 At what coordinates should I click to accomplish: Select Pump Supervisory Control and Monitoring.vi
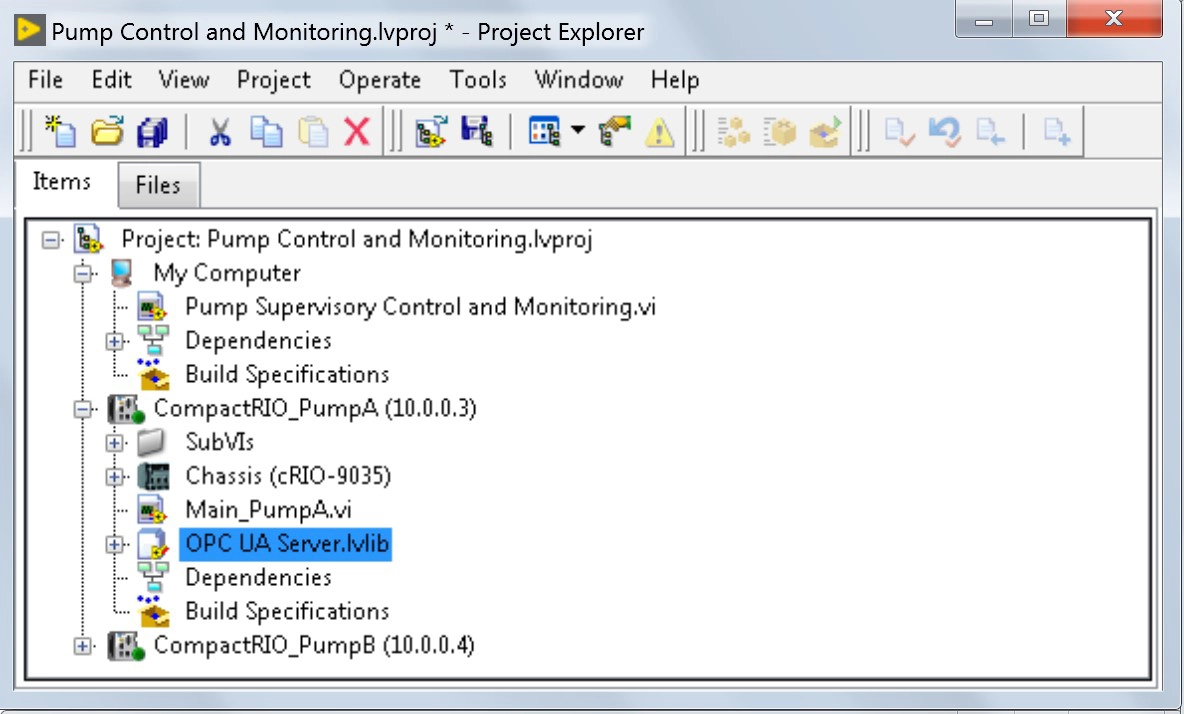[420, 307]
